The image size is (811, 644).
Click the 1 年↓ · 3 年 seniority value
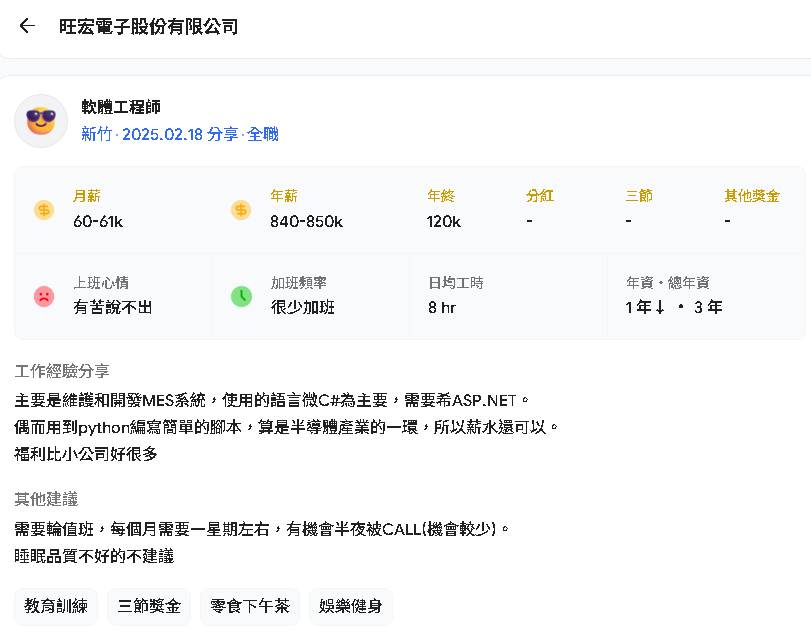tap(674, 307)
